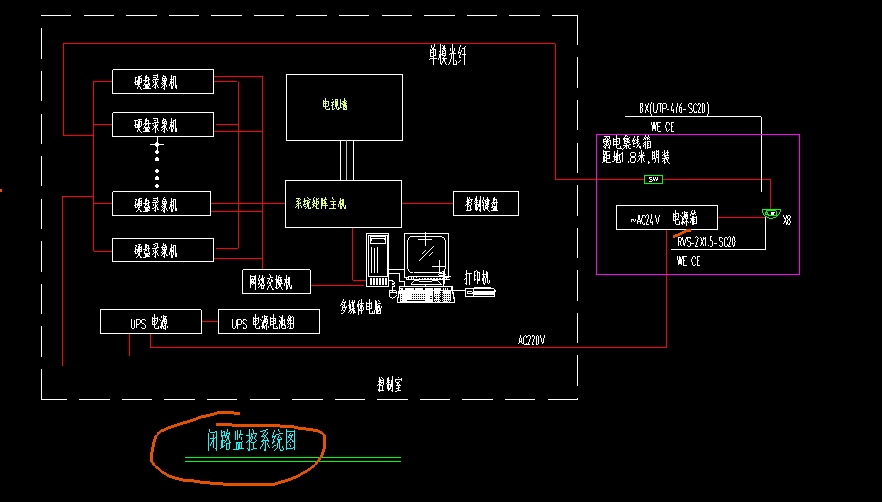Select the dotted ellipsis between recorder boxes
882x502 pixels.
[x=157, y=164]
